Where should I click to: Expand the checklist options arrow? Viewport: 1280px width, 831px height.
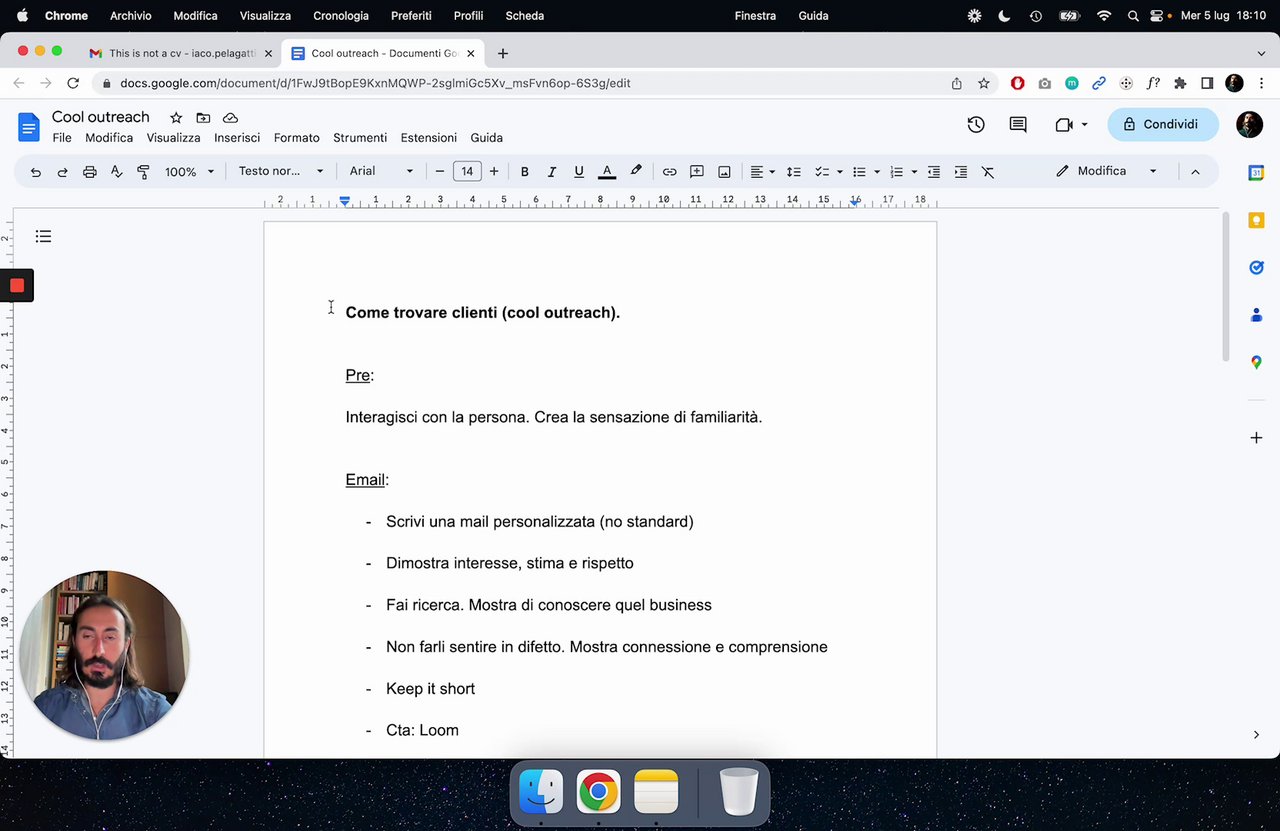coord(840,172)
